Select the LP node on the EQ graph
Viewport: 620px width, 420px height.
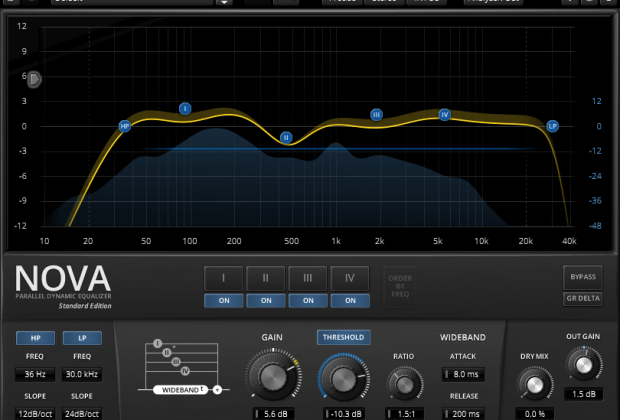coord(552,127)
